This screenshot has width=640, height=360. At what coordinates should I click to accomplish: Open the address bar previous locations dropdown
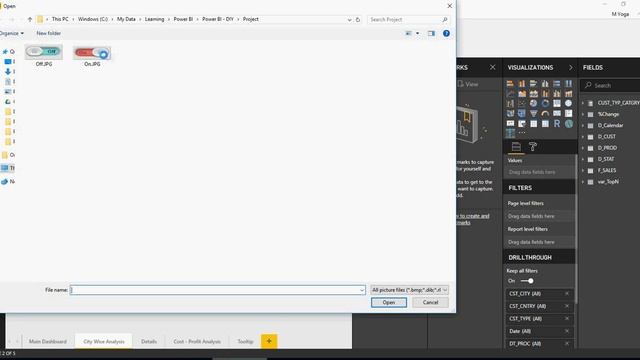pos(349,20)
